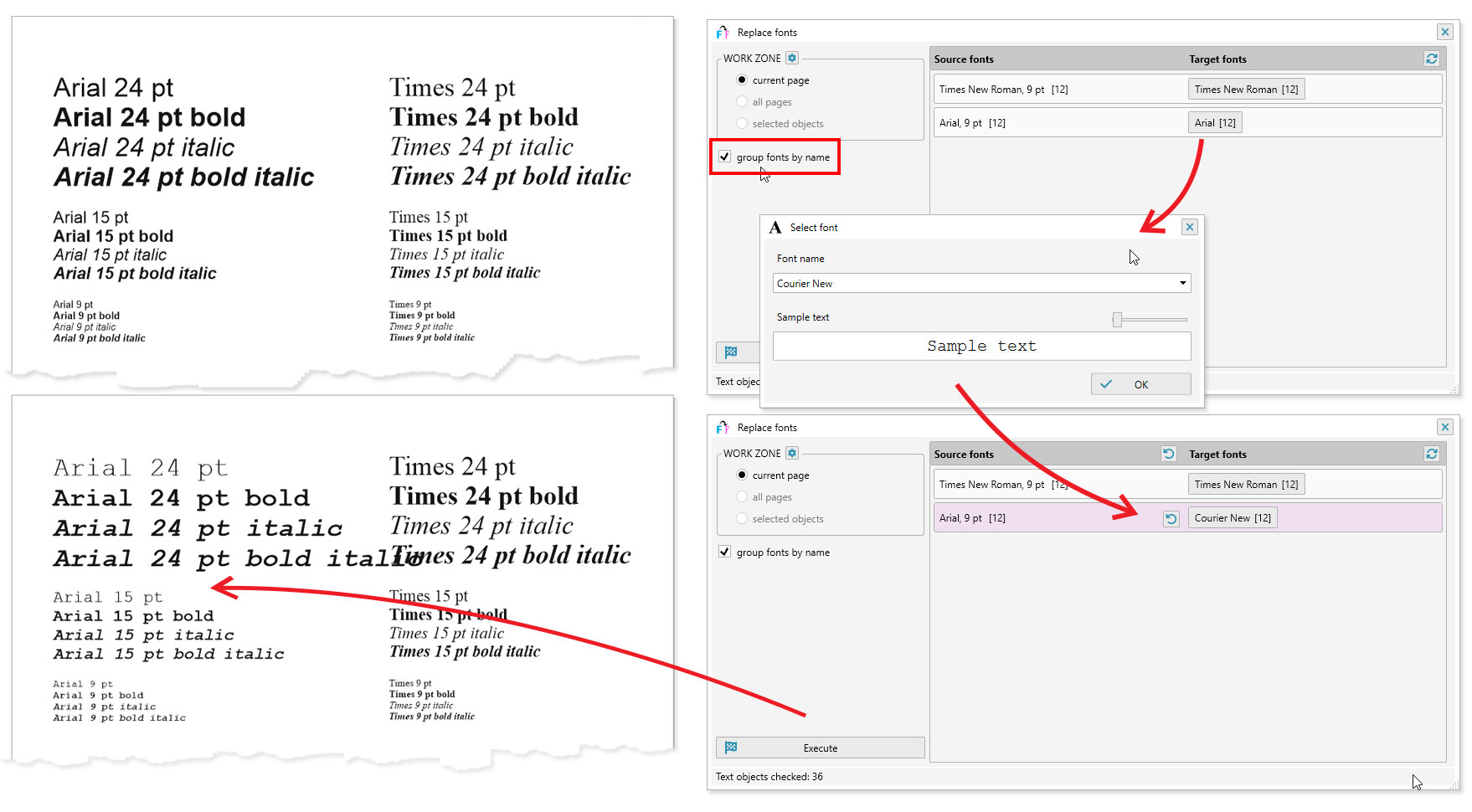Click 'Target fonts' header in upper window

(1217, 59)
